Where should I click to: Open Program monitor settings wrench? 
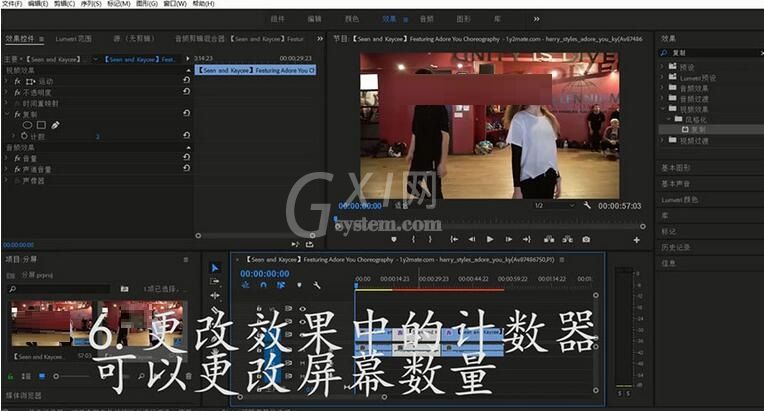click(587, 206)
